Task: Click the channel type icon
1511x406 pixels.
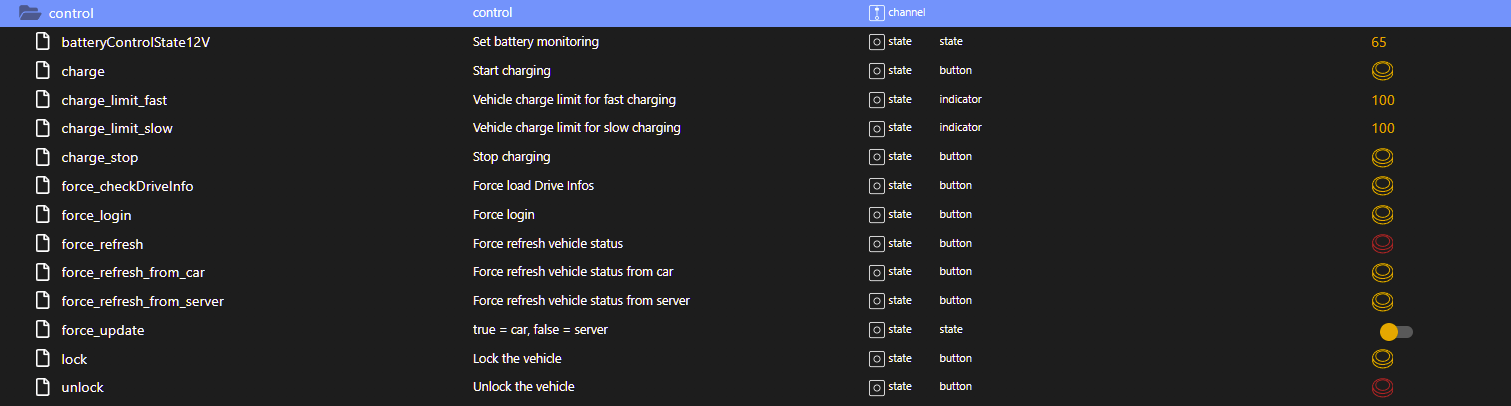Action: pyautogui.click(x=876, y=13)
